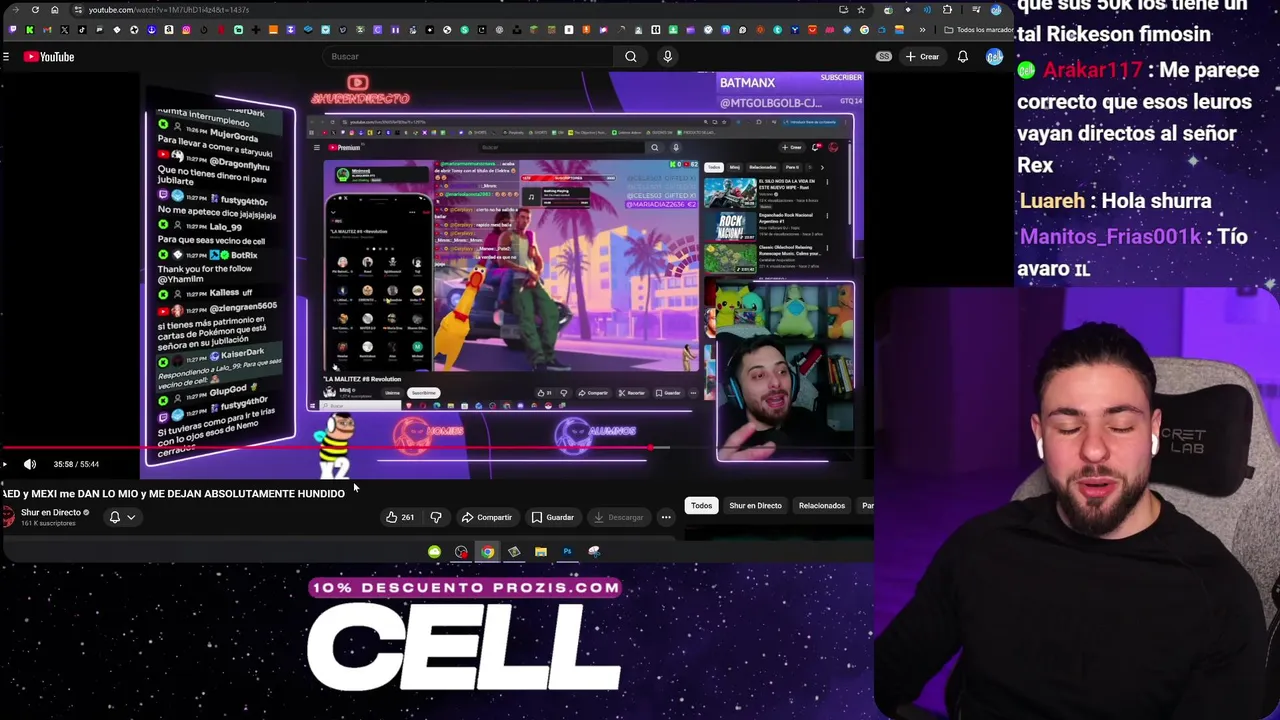Open the X bookmark icon
Screen dimensions: 1280x720
(64, 30)
